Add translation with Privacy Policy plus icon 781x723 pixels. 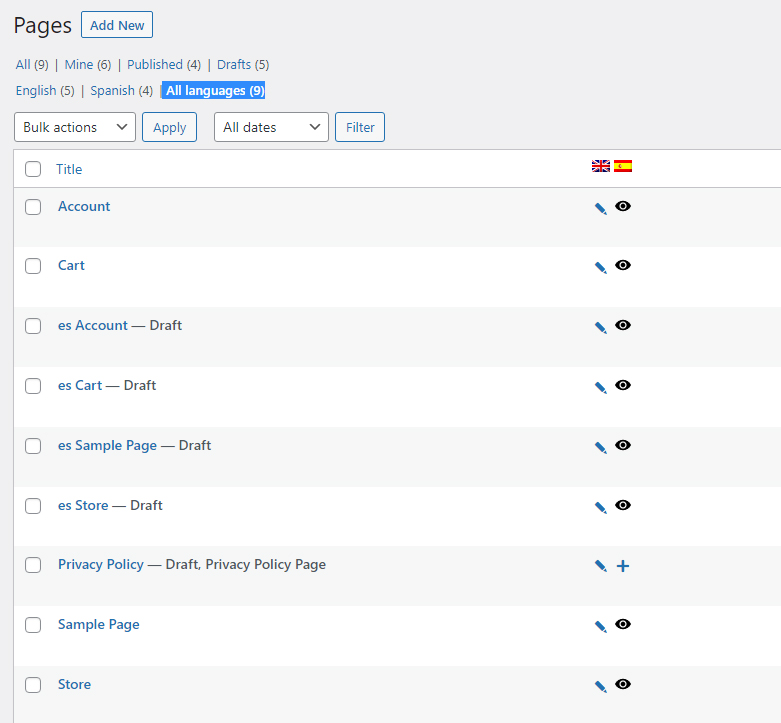[x=623, y=566]
